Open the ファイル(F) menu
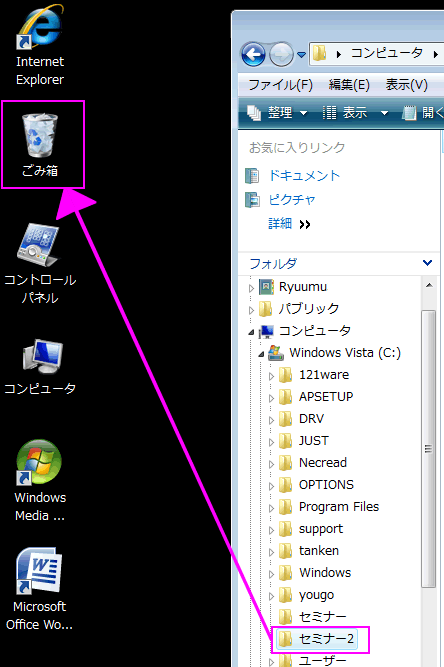The image size is (444, 667). tap(280, 85)
